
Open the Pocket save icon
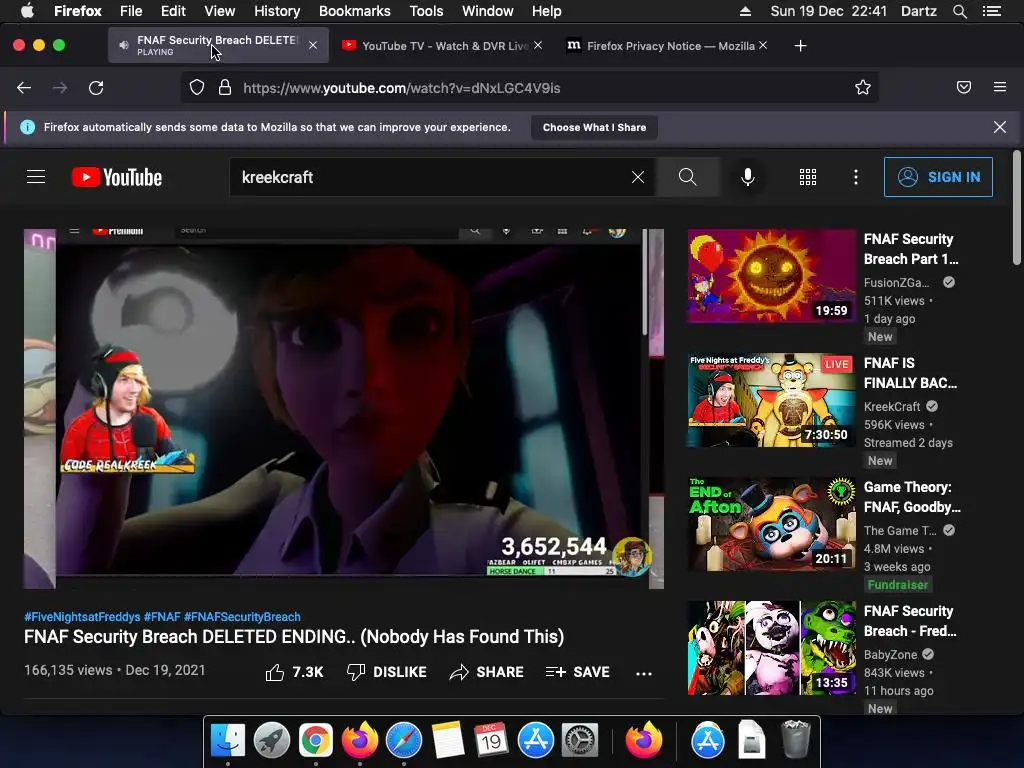tap(963, 88)
